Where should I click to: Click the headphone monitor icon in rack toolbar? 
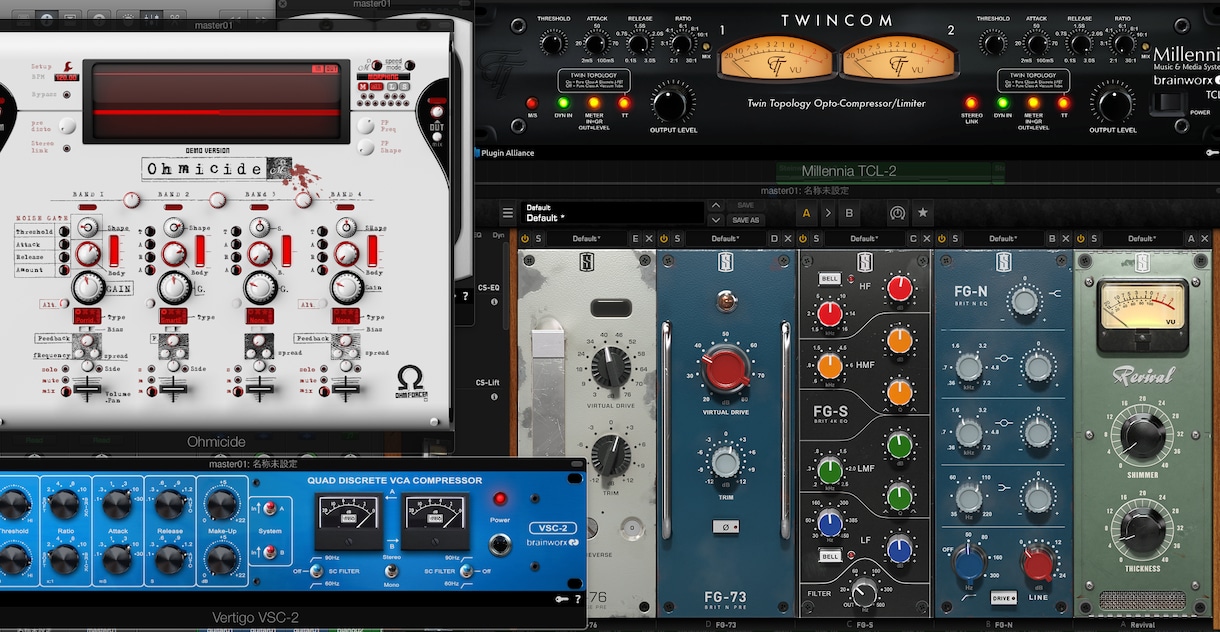897,213
